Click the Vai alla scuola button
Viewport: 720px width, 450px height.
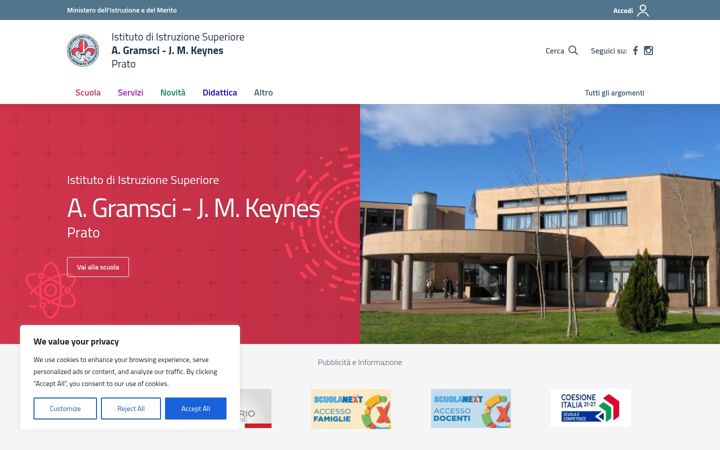click(x=98, y=267)
